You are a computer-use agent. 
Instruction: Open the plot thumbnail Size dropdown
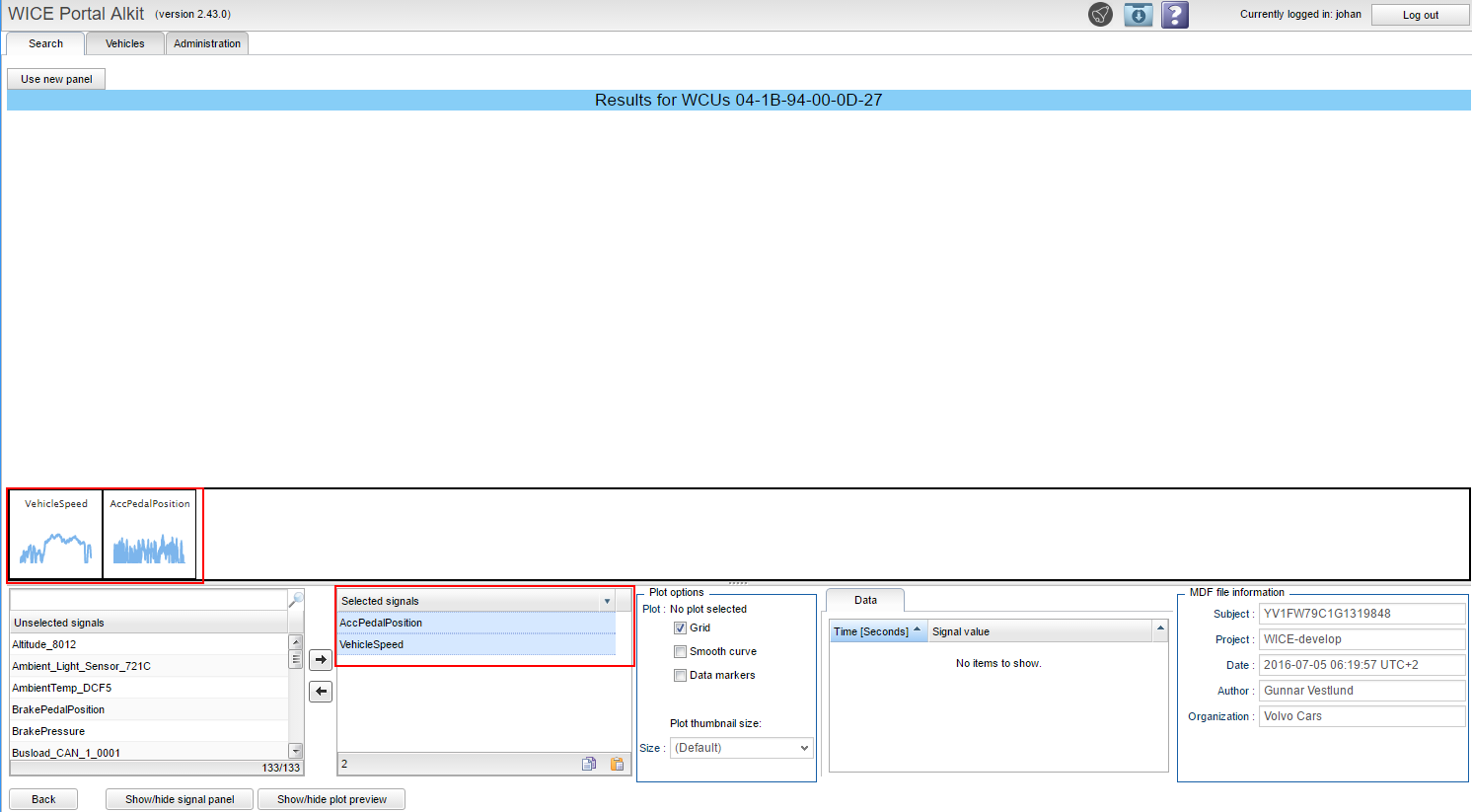point(741,748)
